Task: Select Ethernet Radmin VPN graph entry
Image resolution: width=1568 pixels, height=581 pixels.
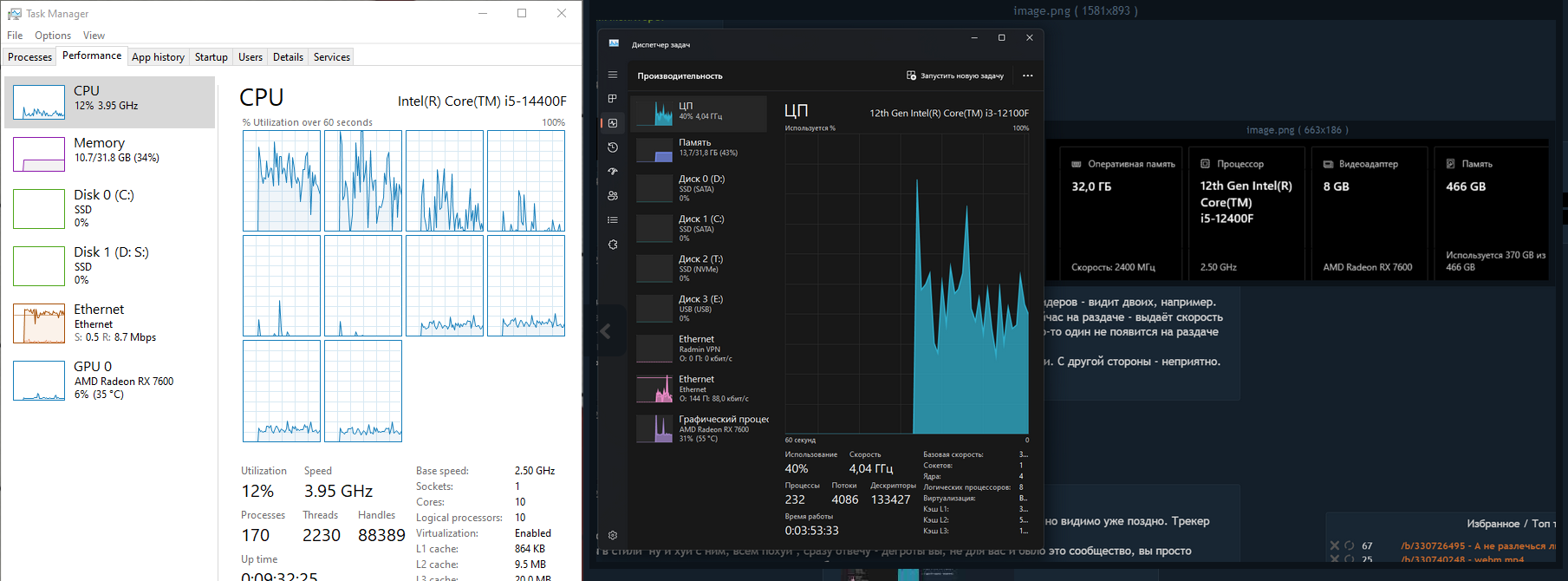Action: click(x=699, y=348)
